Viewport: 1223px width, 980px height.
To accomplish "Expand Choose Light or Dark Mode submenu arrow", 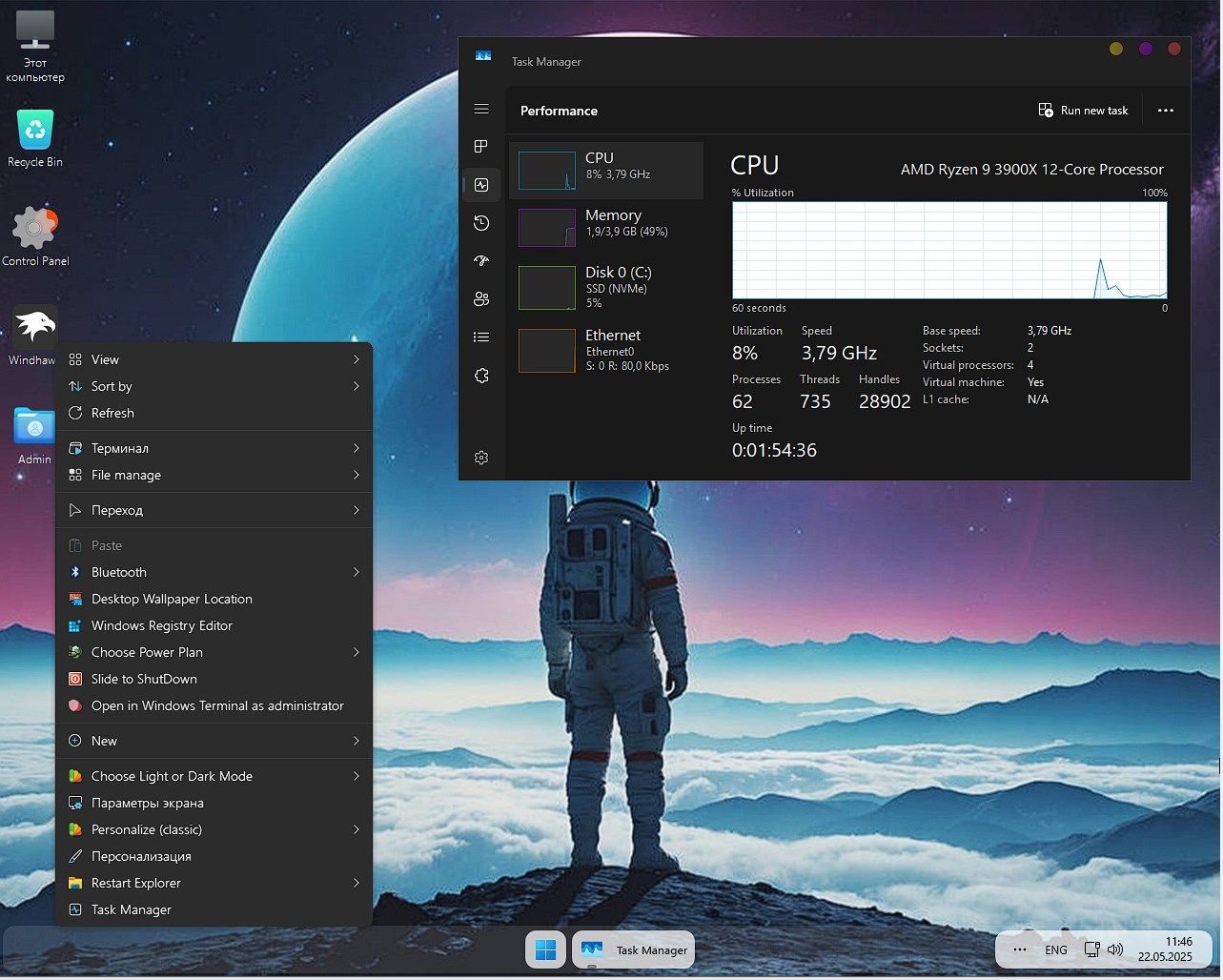I will point(357,776).
